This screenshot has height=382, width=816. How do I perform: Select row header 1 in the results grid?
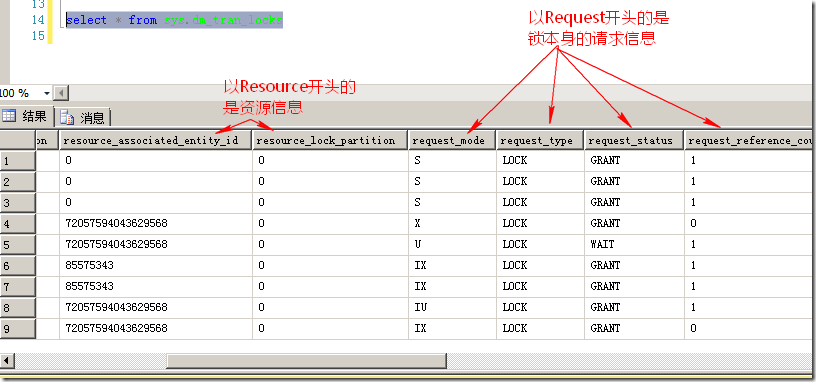(x=18, y=161)
